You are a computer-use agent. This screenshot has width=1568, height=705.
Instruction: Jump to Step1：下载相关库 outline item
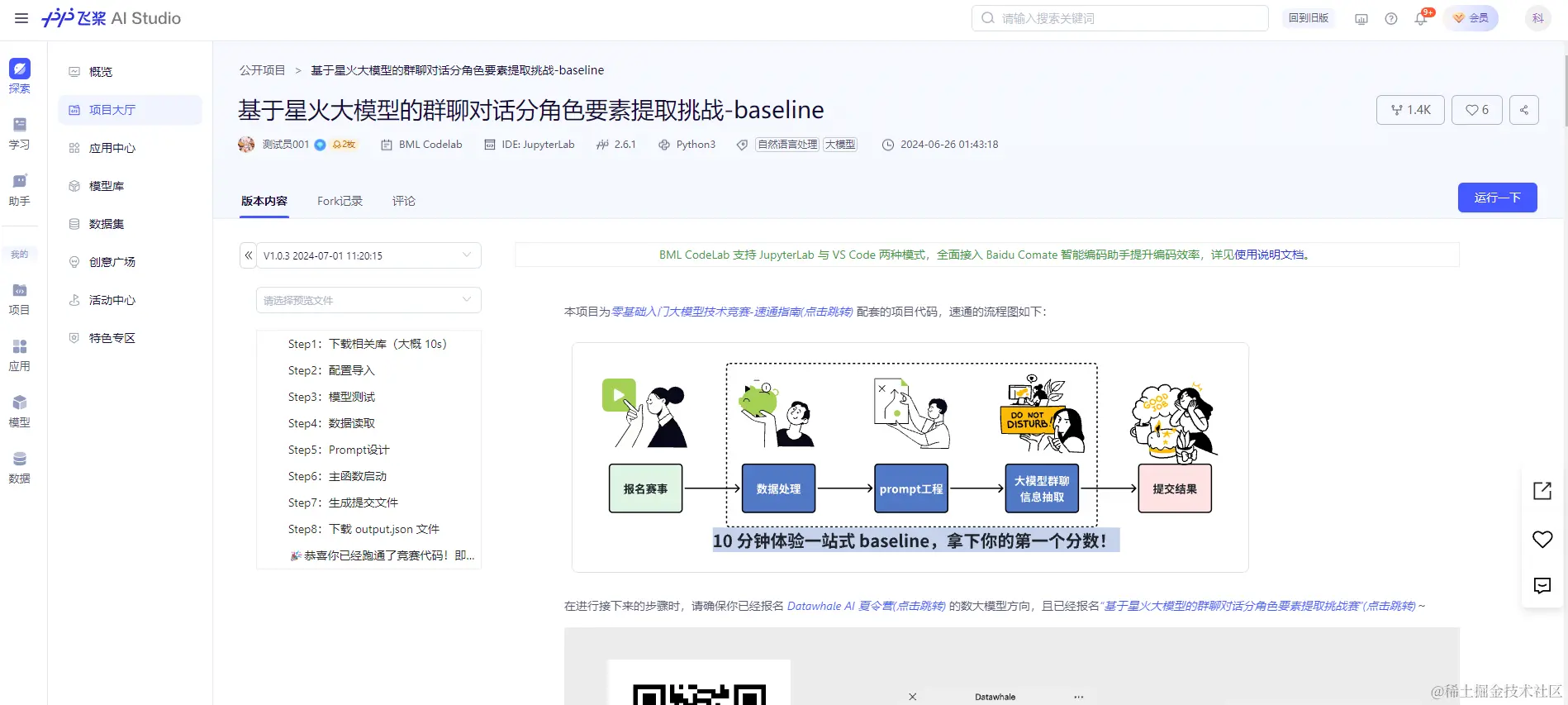368,344
